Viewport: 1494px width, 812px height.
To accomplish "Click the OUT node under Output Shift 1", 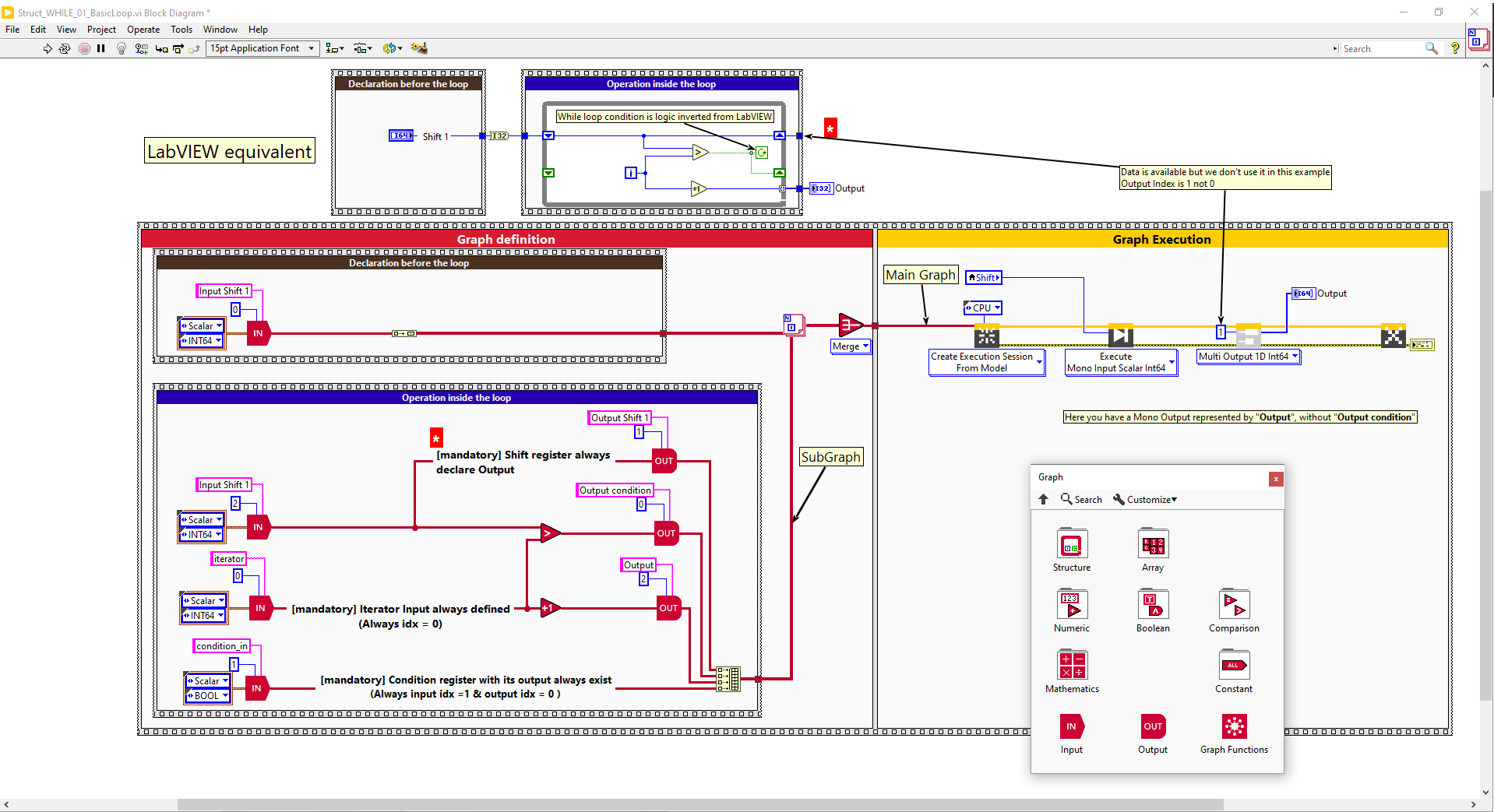I will [664, 461].
